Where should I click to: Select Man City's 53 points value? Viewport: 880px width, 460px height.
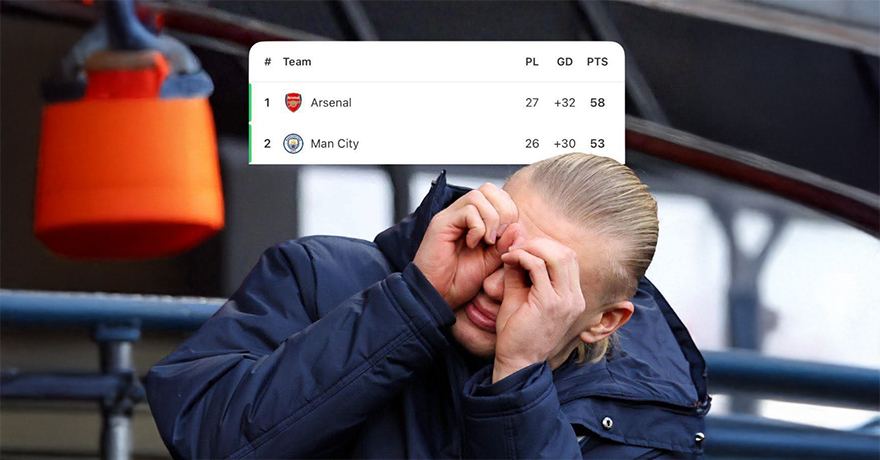click(x=597, y=144)
